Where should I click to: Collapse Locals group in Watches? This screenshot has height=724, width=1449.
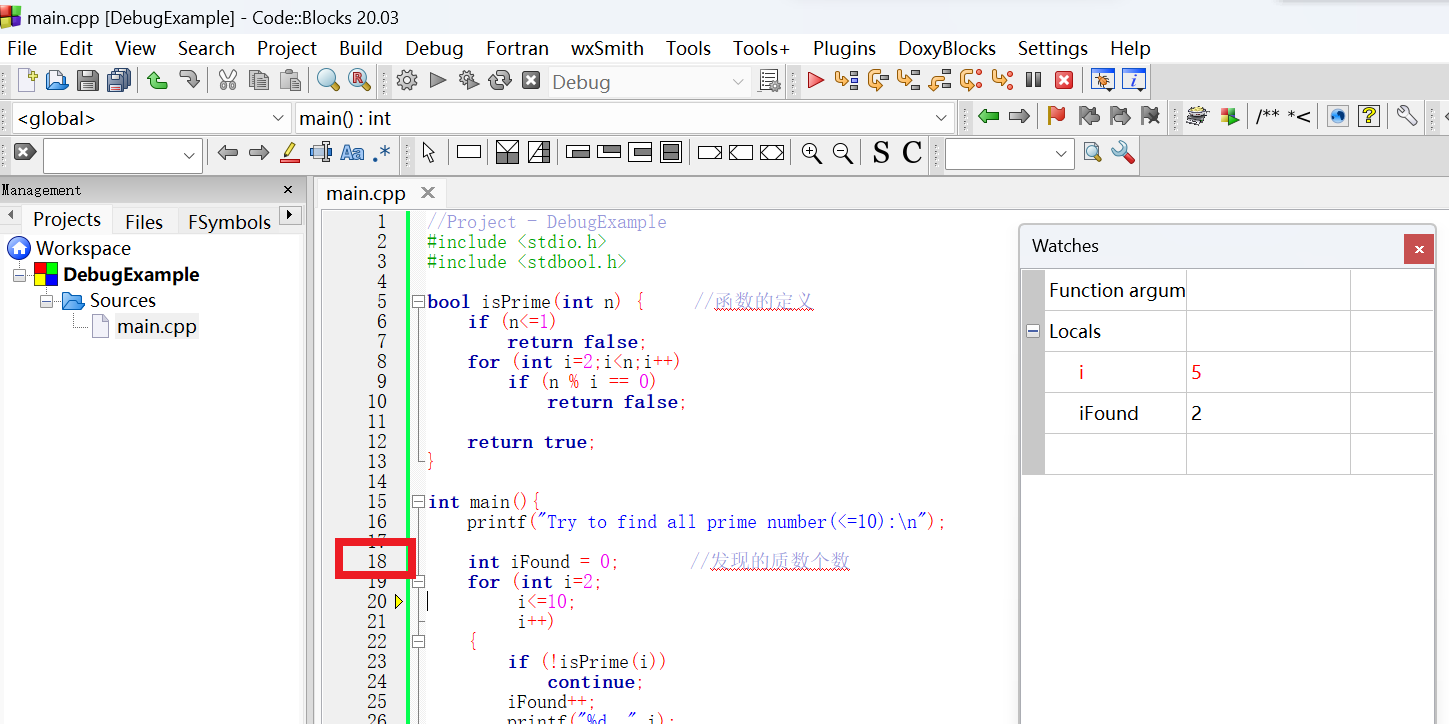1033,331
